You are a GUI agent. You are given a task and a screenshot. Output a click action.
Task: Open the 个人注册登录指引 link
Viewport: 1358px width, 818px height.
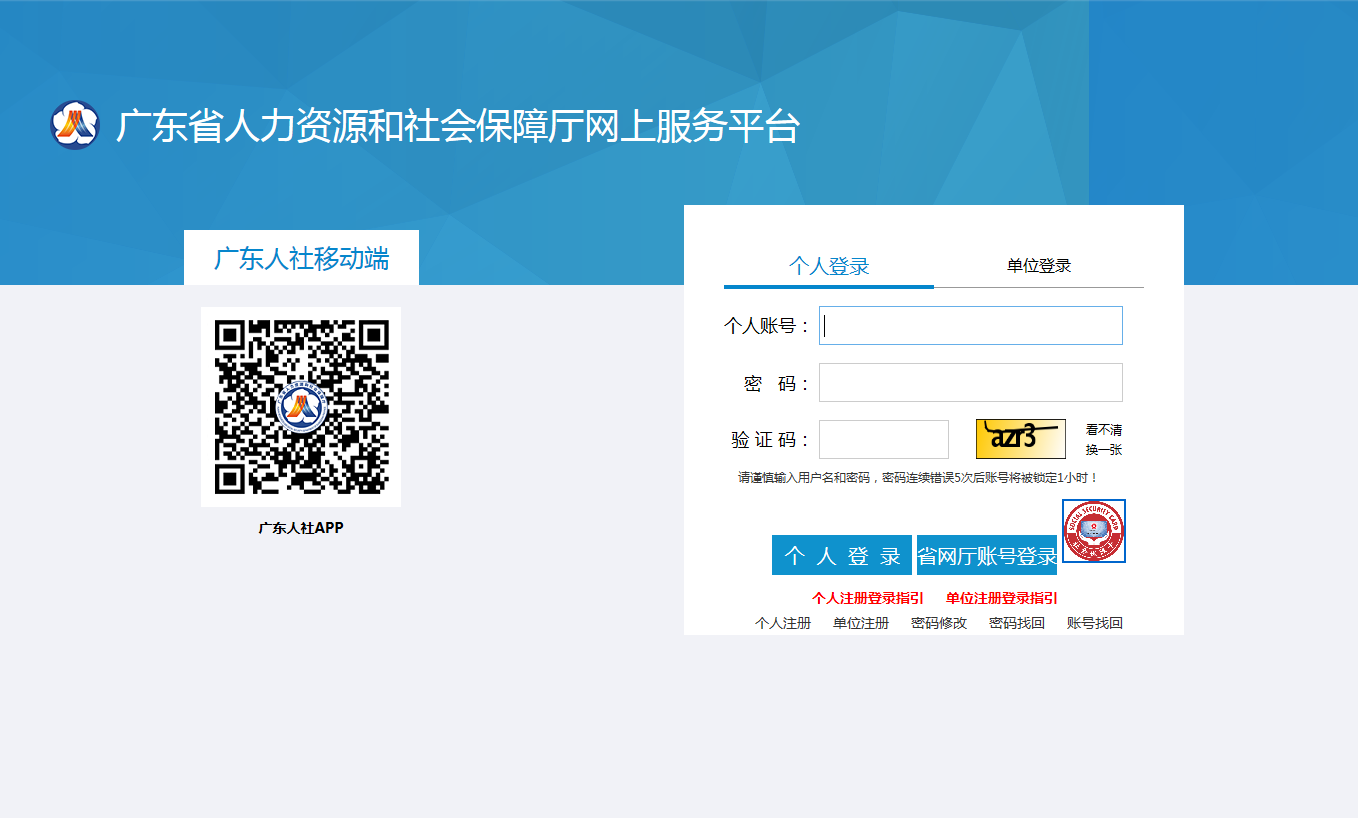(868, 598)
